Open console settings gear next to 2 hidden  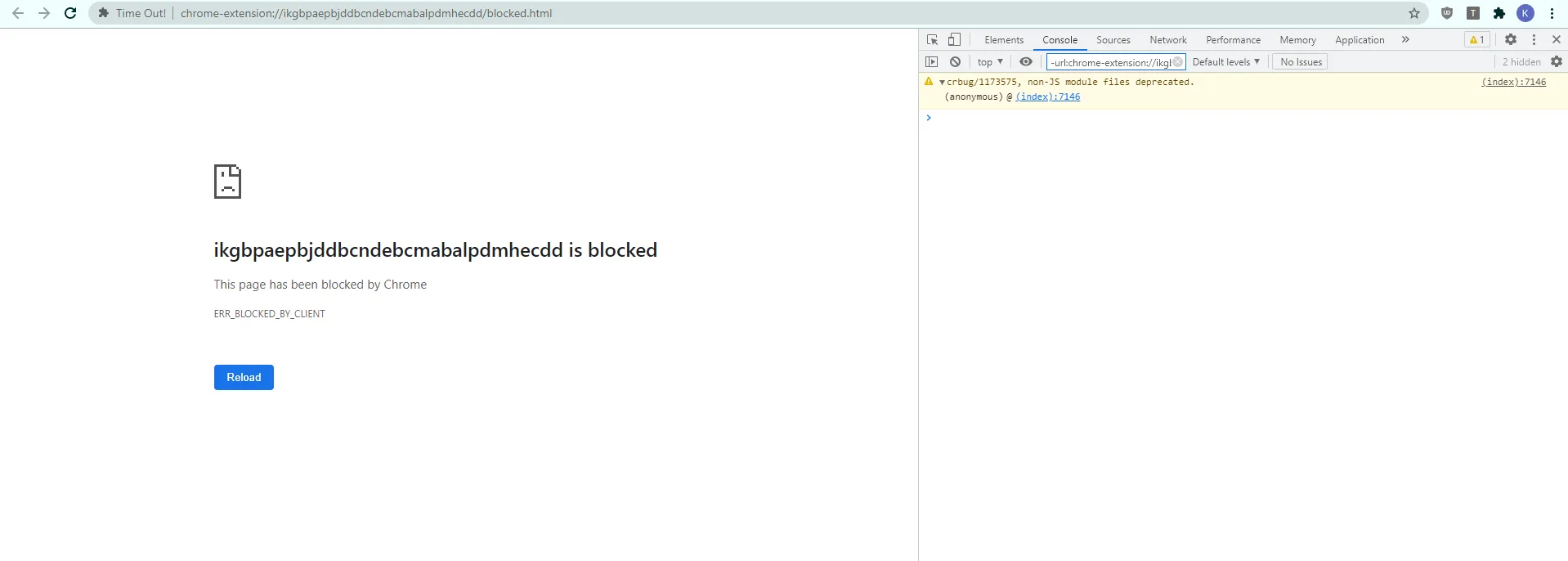click(x=1557, y=61)
